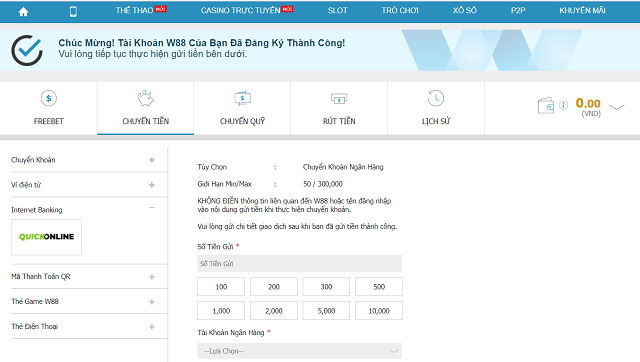Click the 50 / 300,000 limit value
Viewport: 640px width, 362px height.
click(x=323, y=184)
